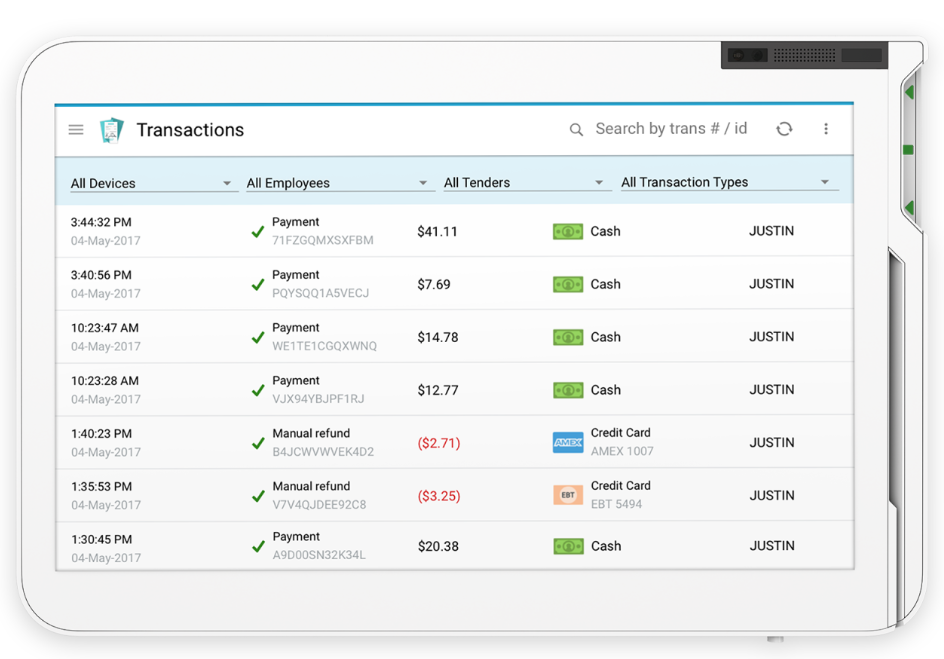Image resolution: width=944 pixels, height=659 pixels.
Task: Click the green checkmark for payment 71FZGQMXSXFBM
Action: [258, 232]
